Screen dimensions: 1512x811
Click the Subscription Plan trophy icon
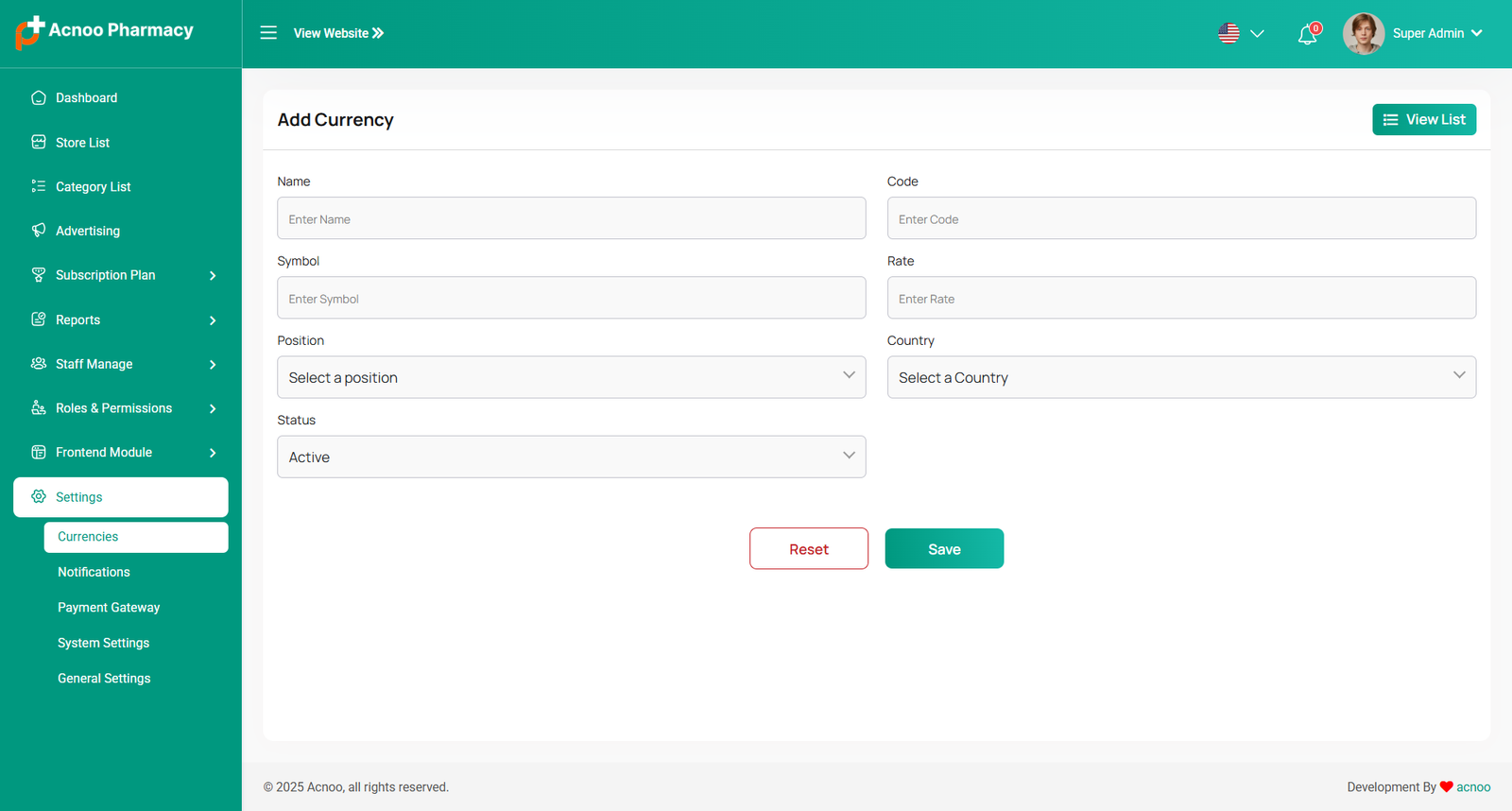click(39, 274)
